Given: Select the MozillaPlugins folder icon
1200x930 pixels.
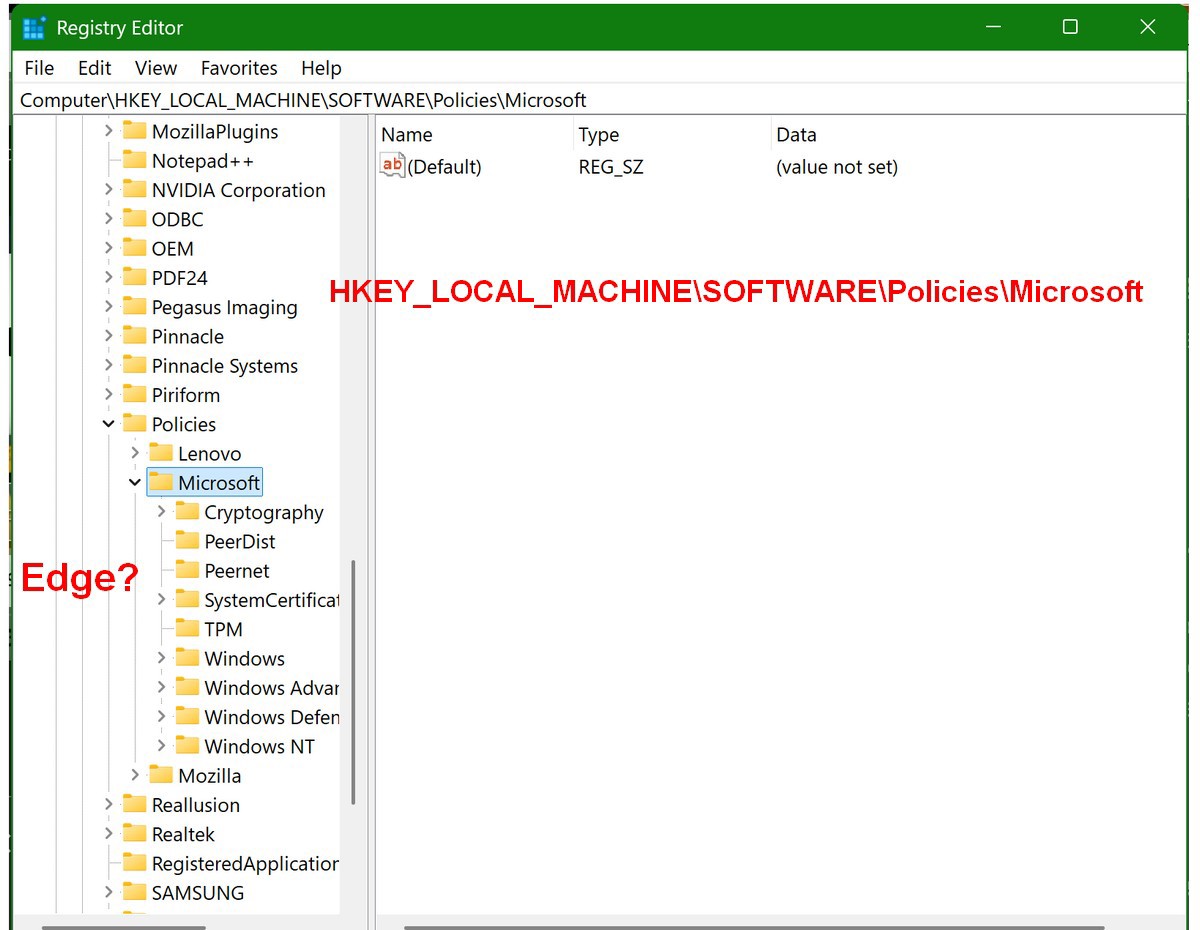Looking at the screenshot, I should point(134,131).
